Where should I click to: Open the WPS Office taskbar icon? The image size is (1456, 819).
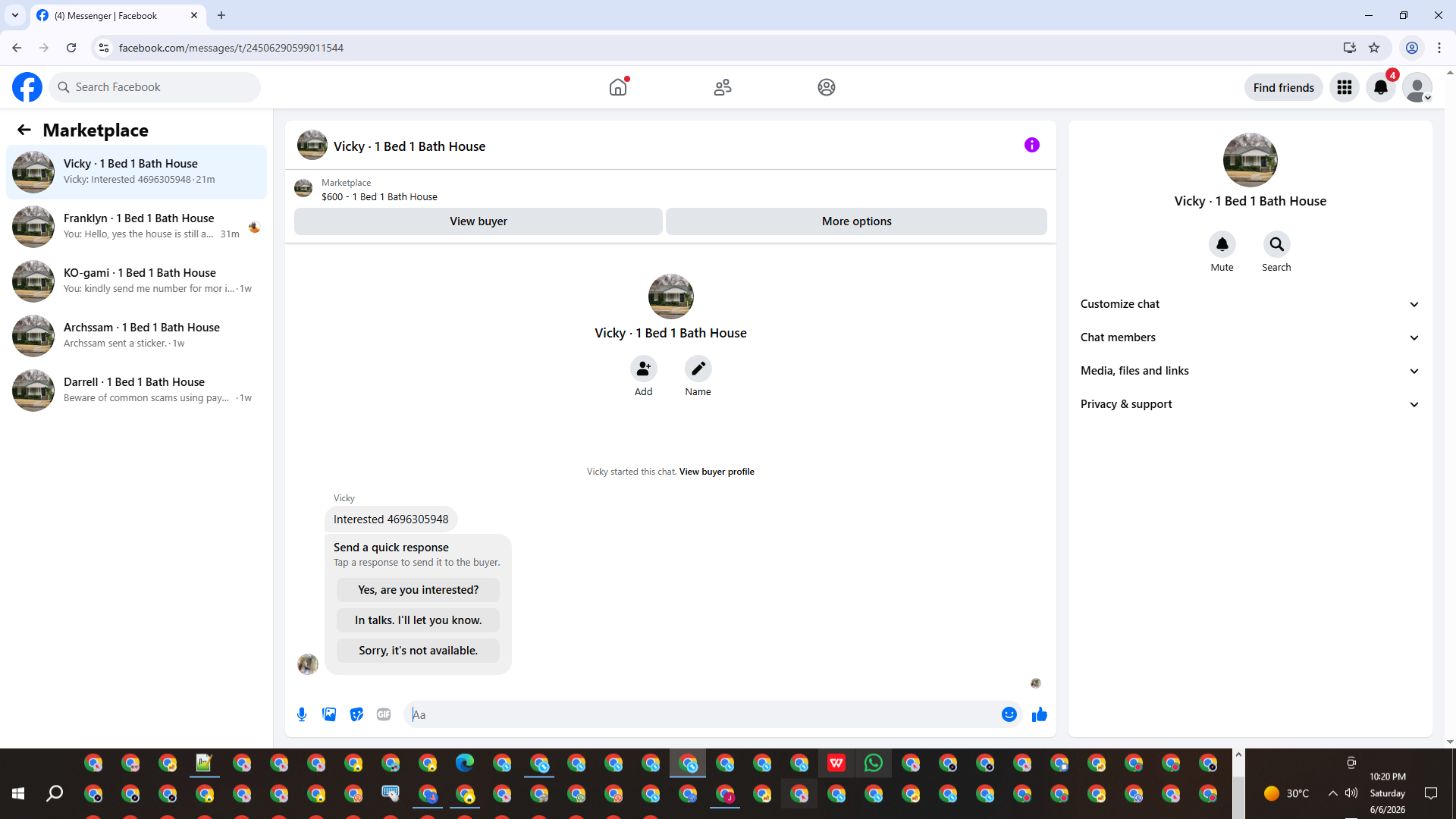(x=836, y=763)
